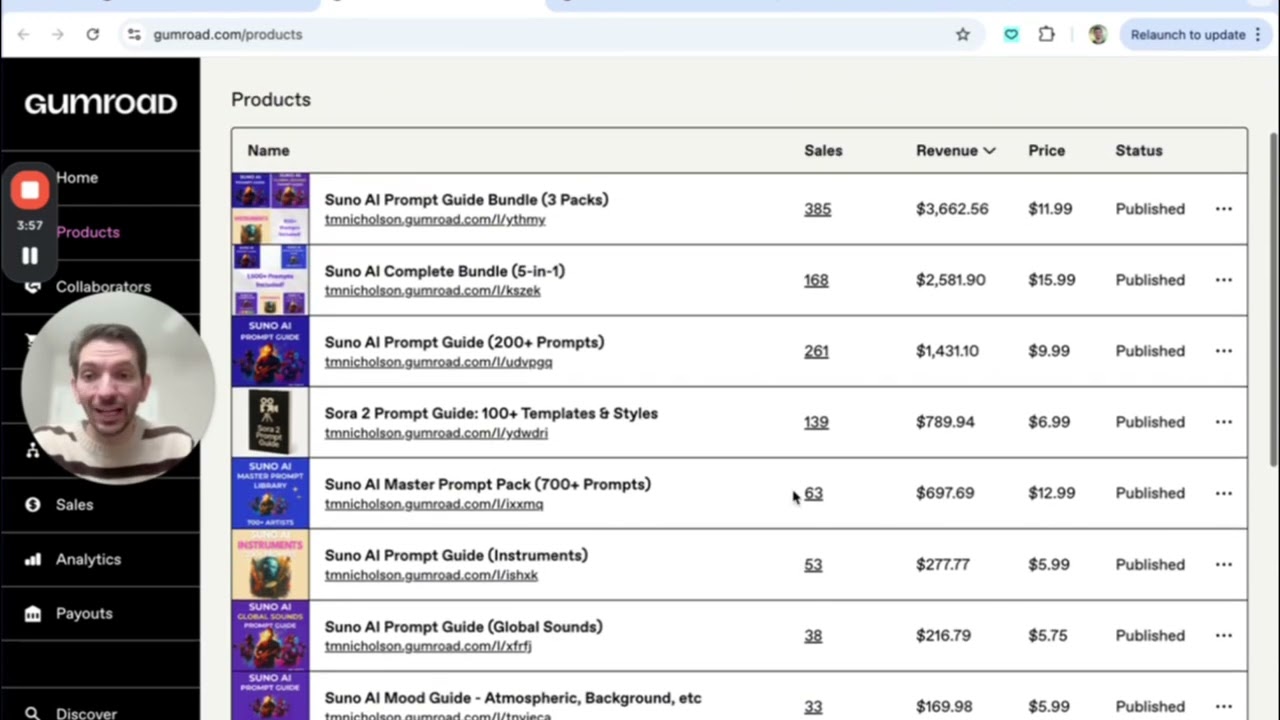The height and width of the screenshot is (720, 1280).
Task: Open more options for Prompt Guide (Instruments)
Action: [x=1223, y=564]
